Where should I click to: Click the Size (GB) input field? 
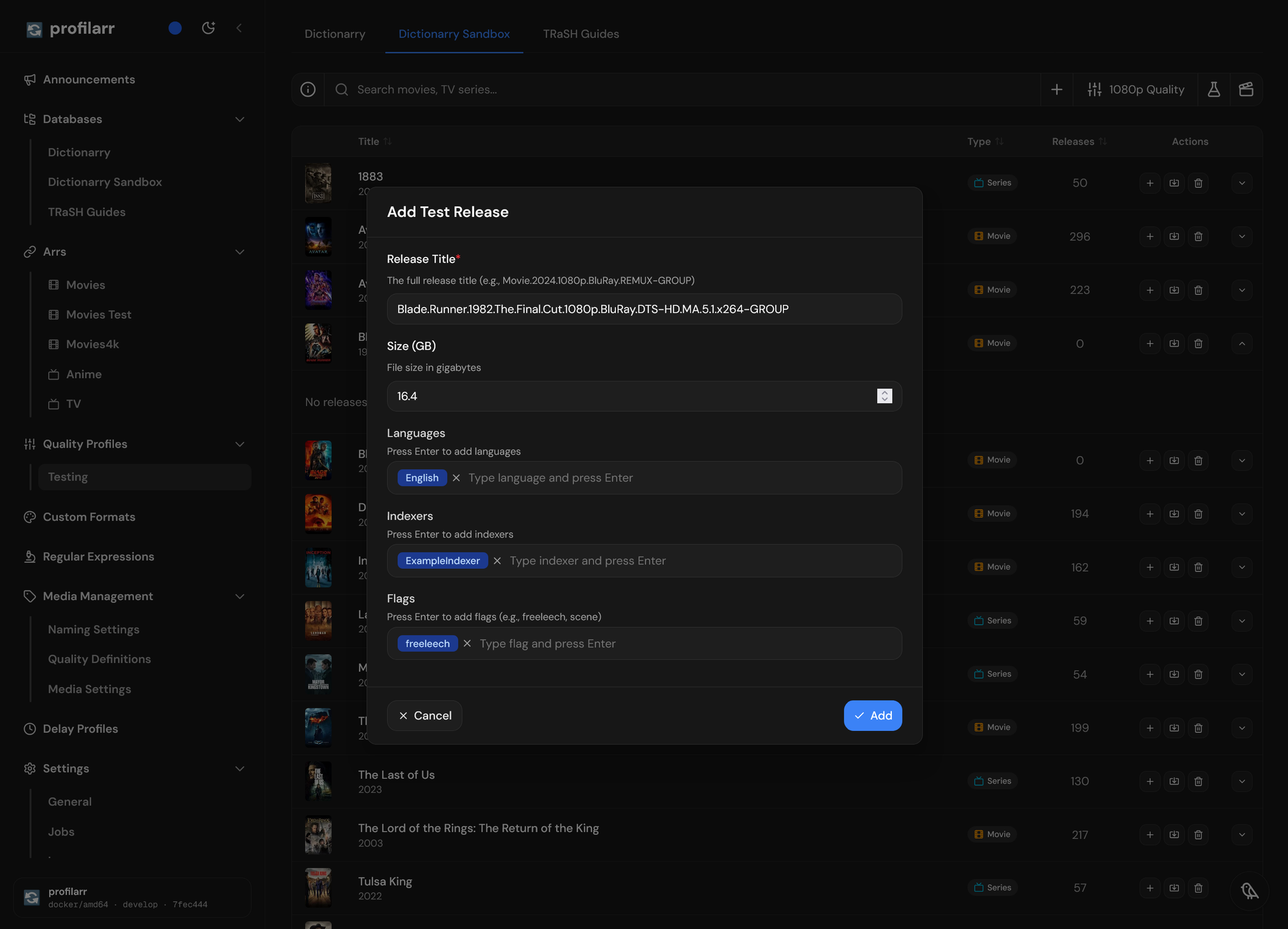(x=644, y=396)
